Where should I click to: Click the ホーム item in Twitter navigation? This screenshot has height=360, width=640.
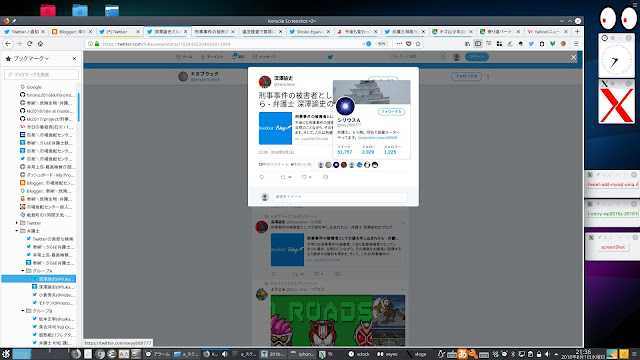pos(184,57)
